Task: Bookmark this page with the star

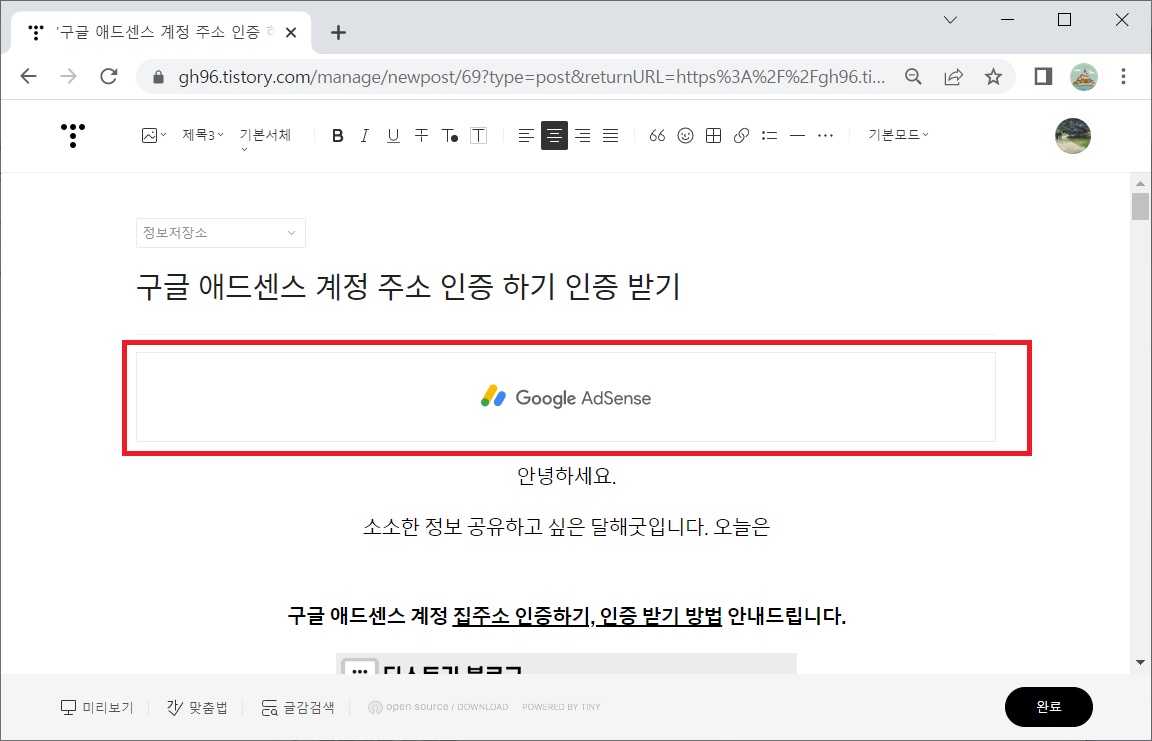Action: [x=993, y=76]
